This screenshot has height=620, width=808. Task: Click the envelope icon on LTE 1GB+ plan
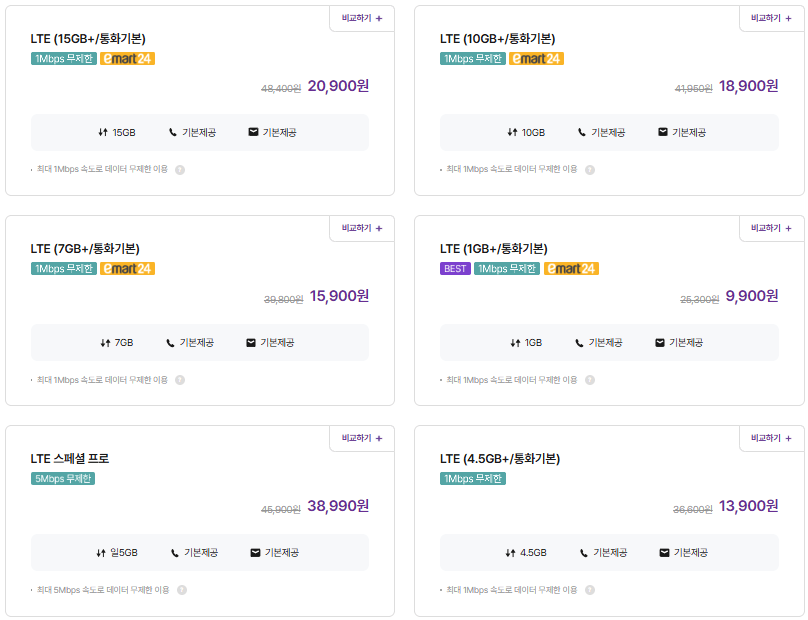coord(660,342)
